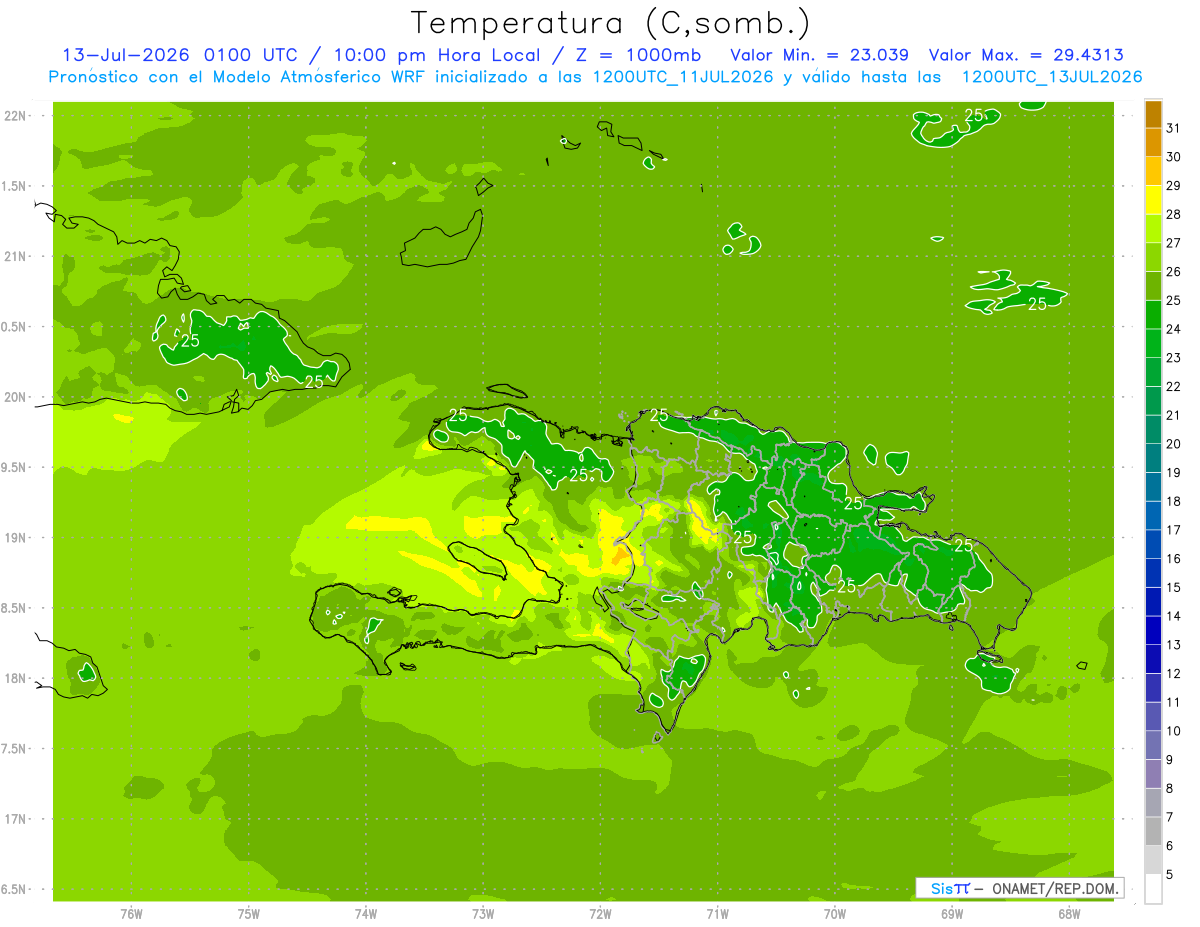
Task: Click the 68W longitude axis label
Action: [x=1068, y=913]
